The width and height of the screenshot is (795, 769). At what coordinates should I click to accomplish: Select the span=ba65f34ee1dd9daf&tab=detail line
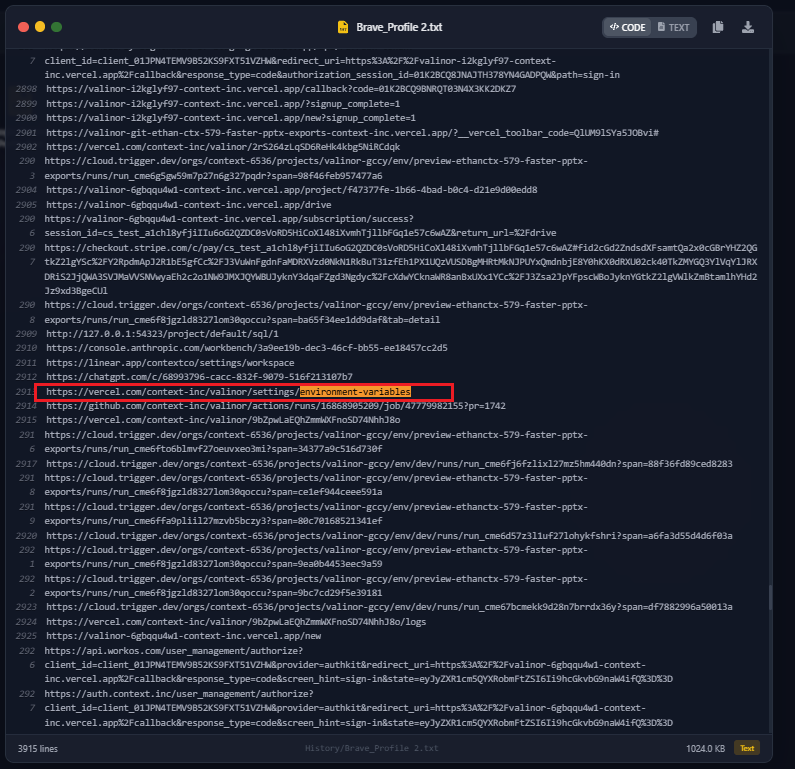(x=242, y=320)
